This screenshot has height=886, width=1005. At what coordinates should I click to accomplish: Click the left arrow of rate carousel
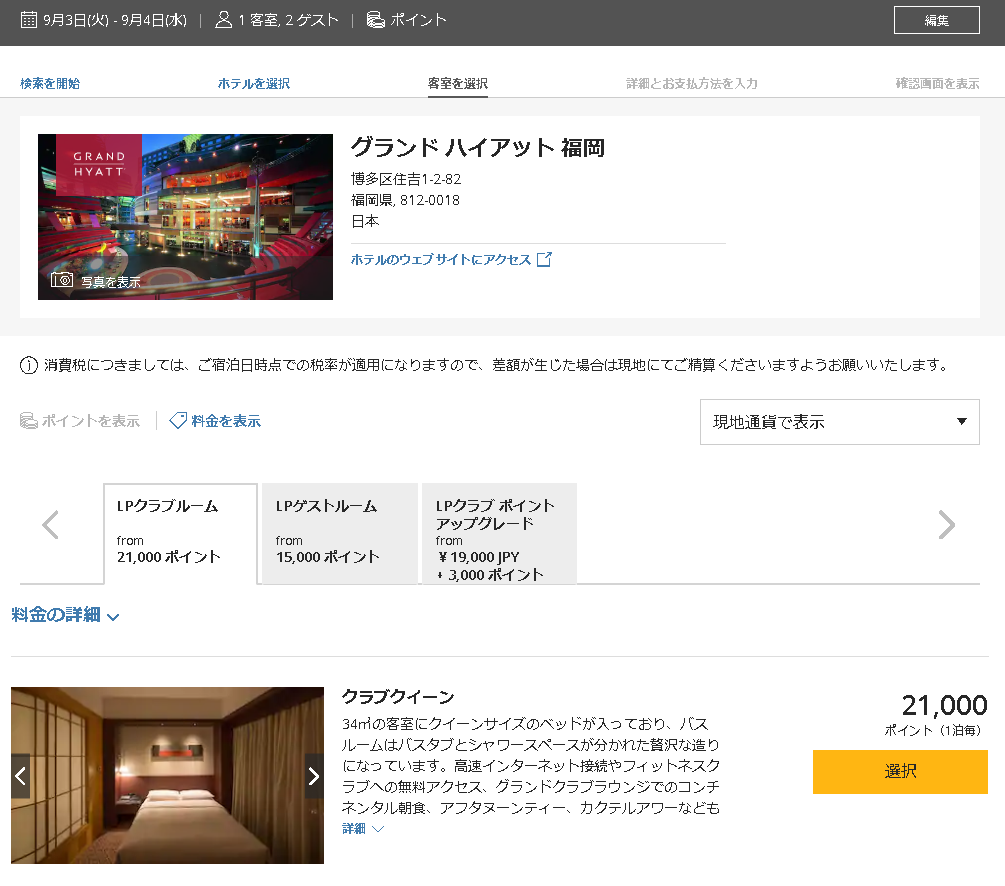[x=50, y=525]
